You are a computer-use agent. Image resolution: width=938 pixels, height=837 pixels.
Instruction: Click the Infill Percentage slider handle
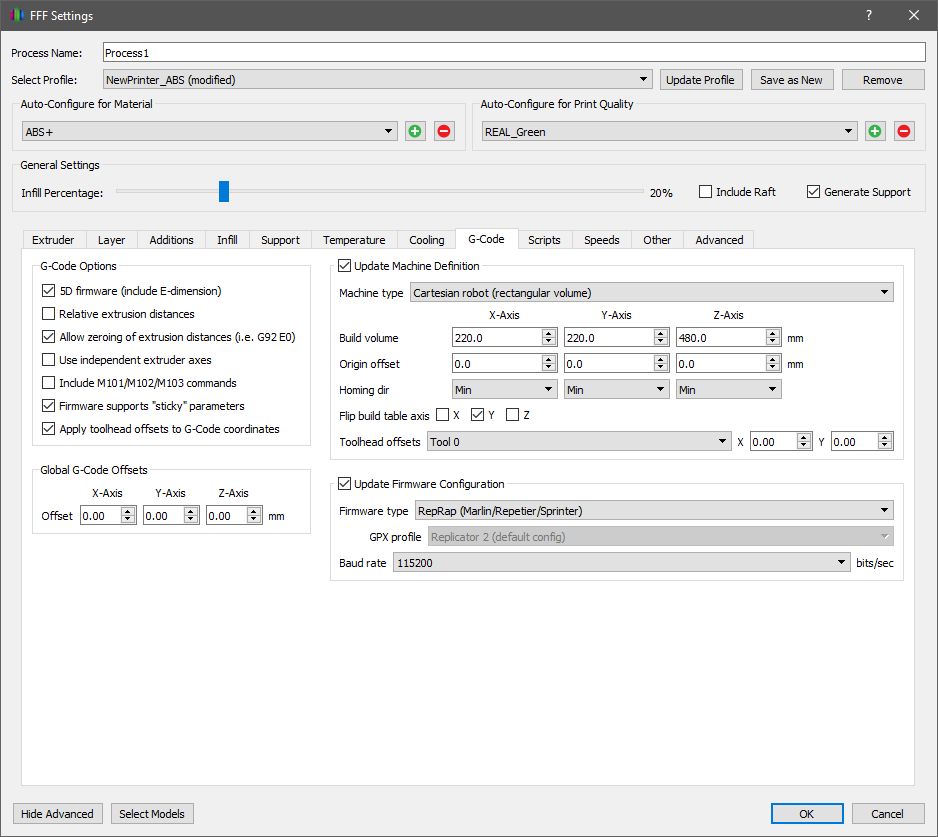pos(224,191)
